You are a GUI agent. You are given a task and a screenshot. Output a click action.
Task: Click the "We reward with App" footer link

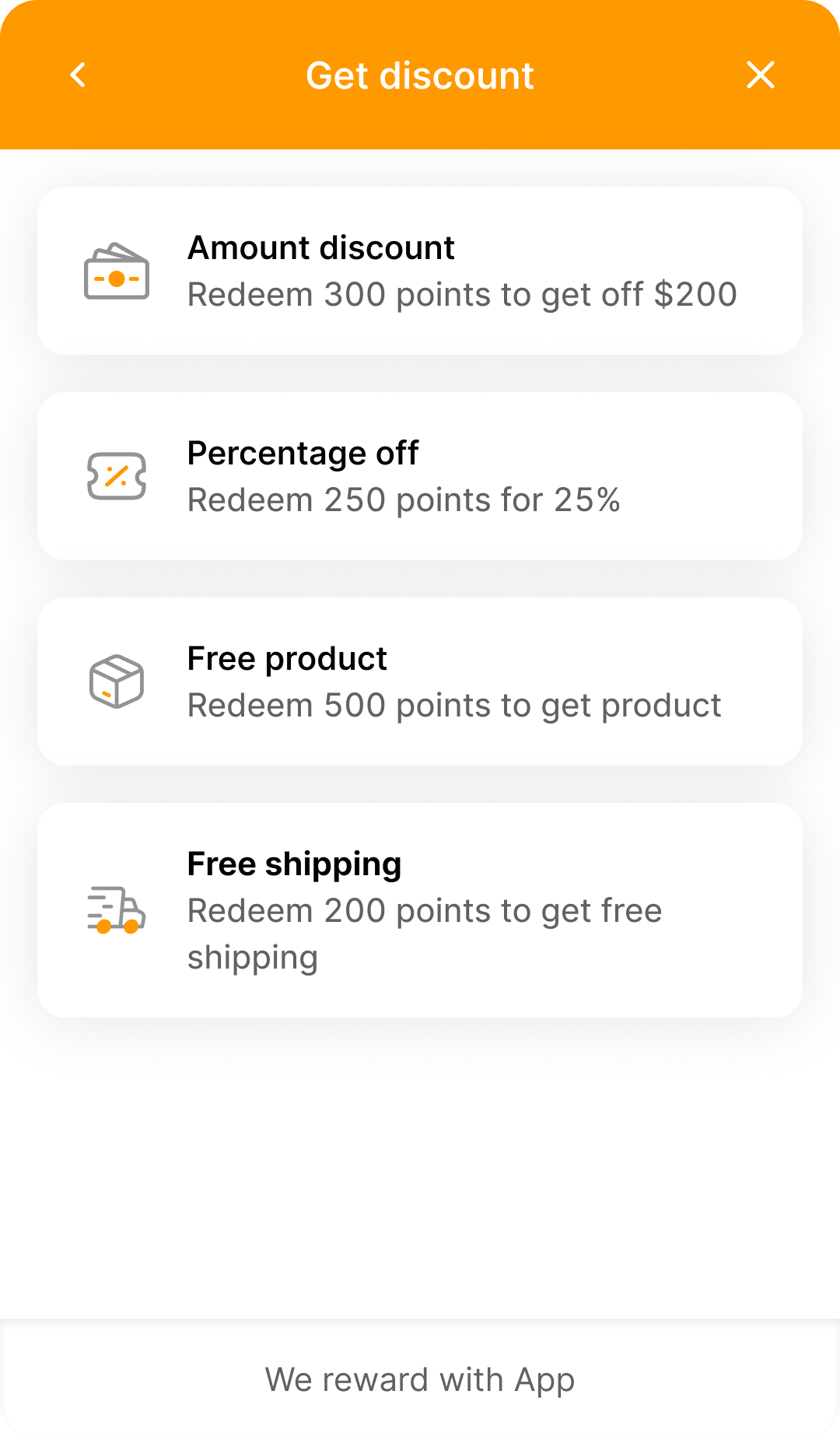click(420, 1379)
